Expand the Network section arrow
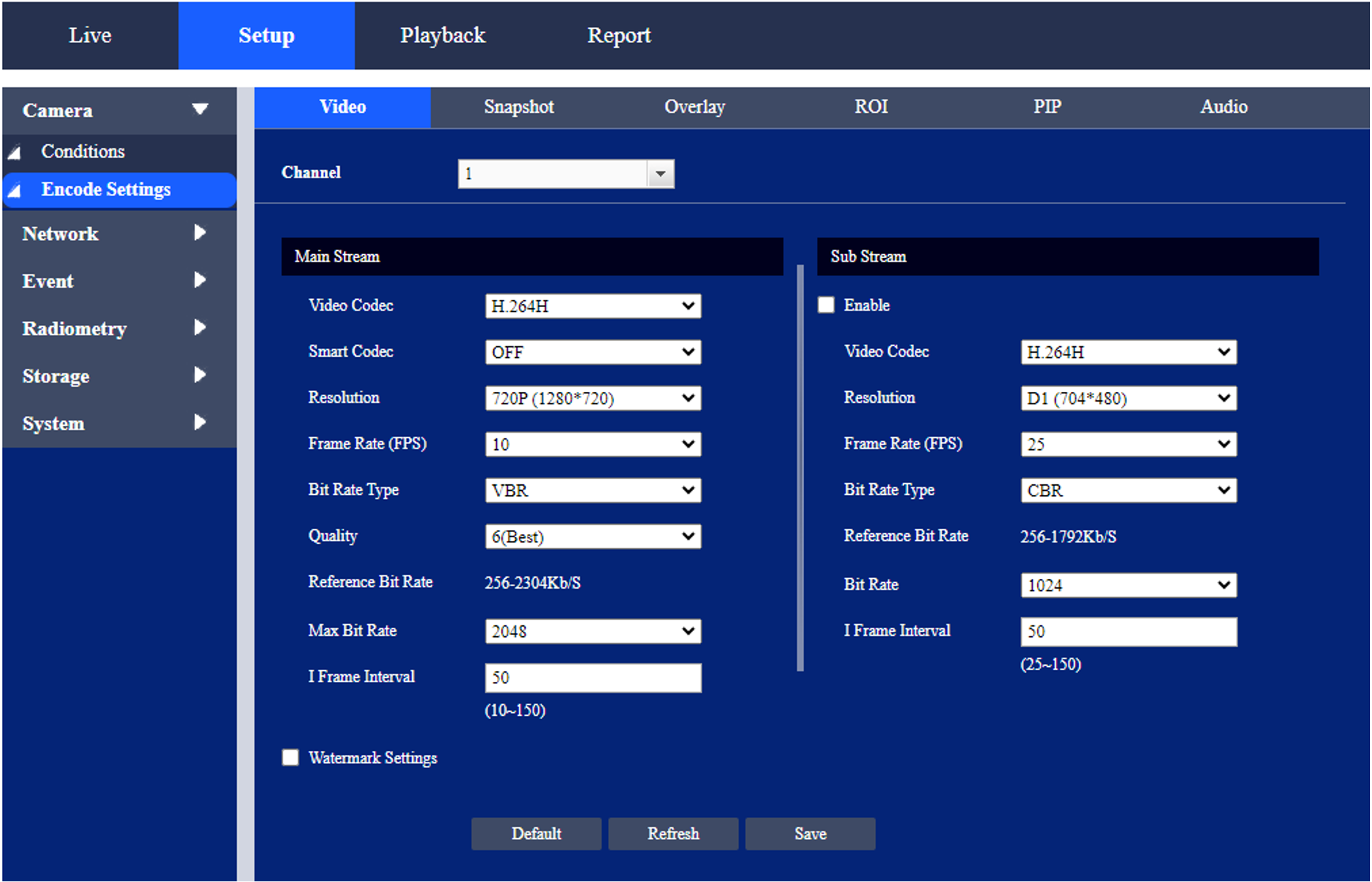This screenshot has width=1372, height=882. [x=200, y=233]
